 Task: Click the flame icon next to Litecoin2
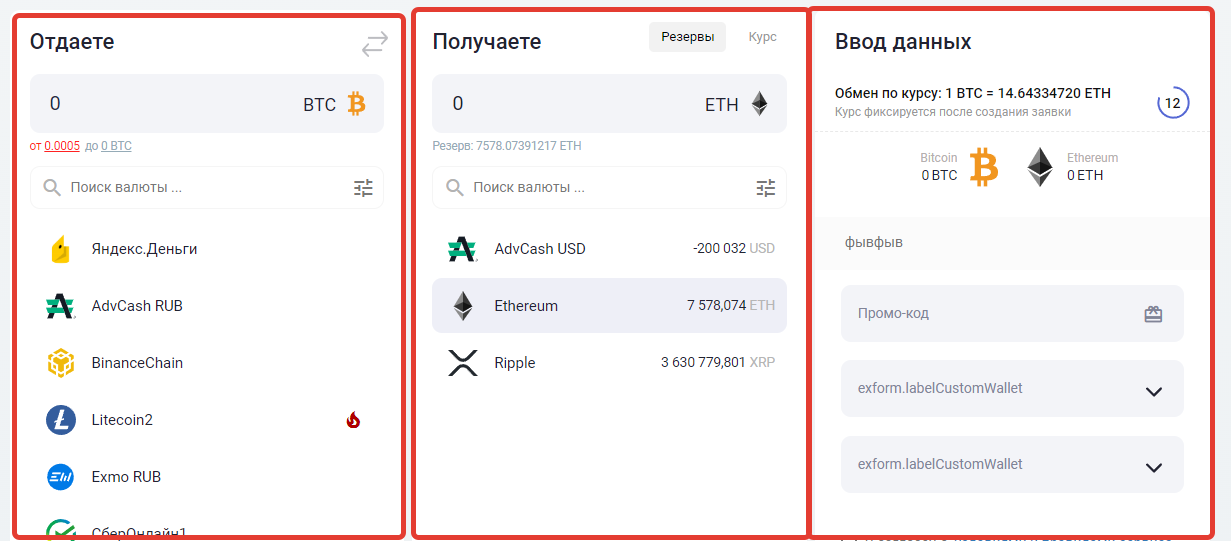[353, 420]
